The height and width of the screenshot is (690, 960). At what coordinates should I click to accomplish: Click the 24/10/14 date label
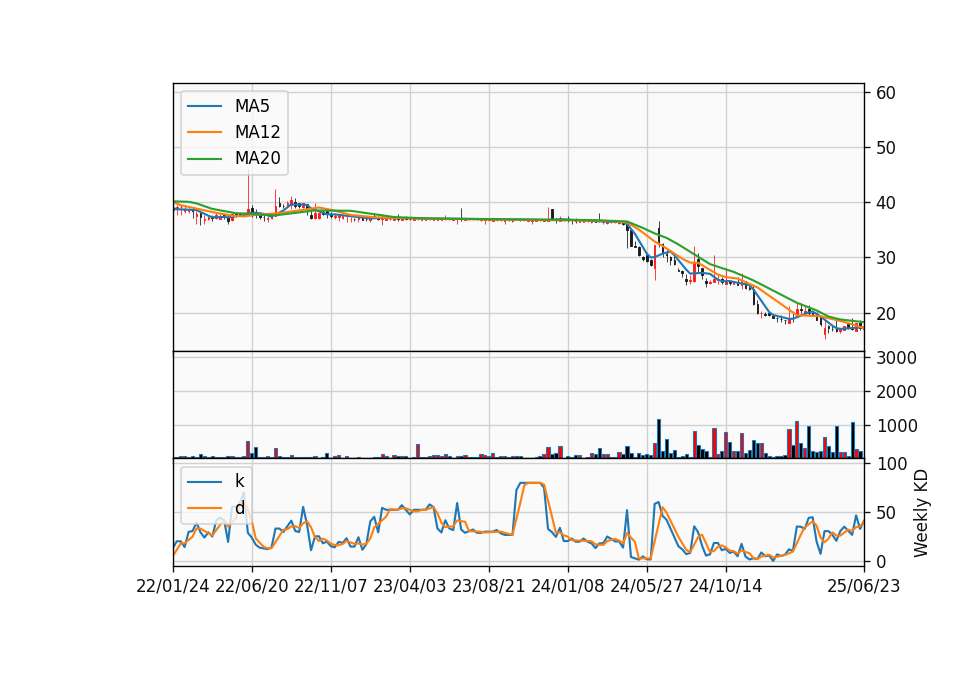coord(726,586)
